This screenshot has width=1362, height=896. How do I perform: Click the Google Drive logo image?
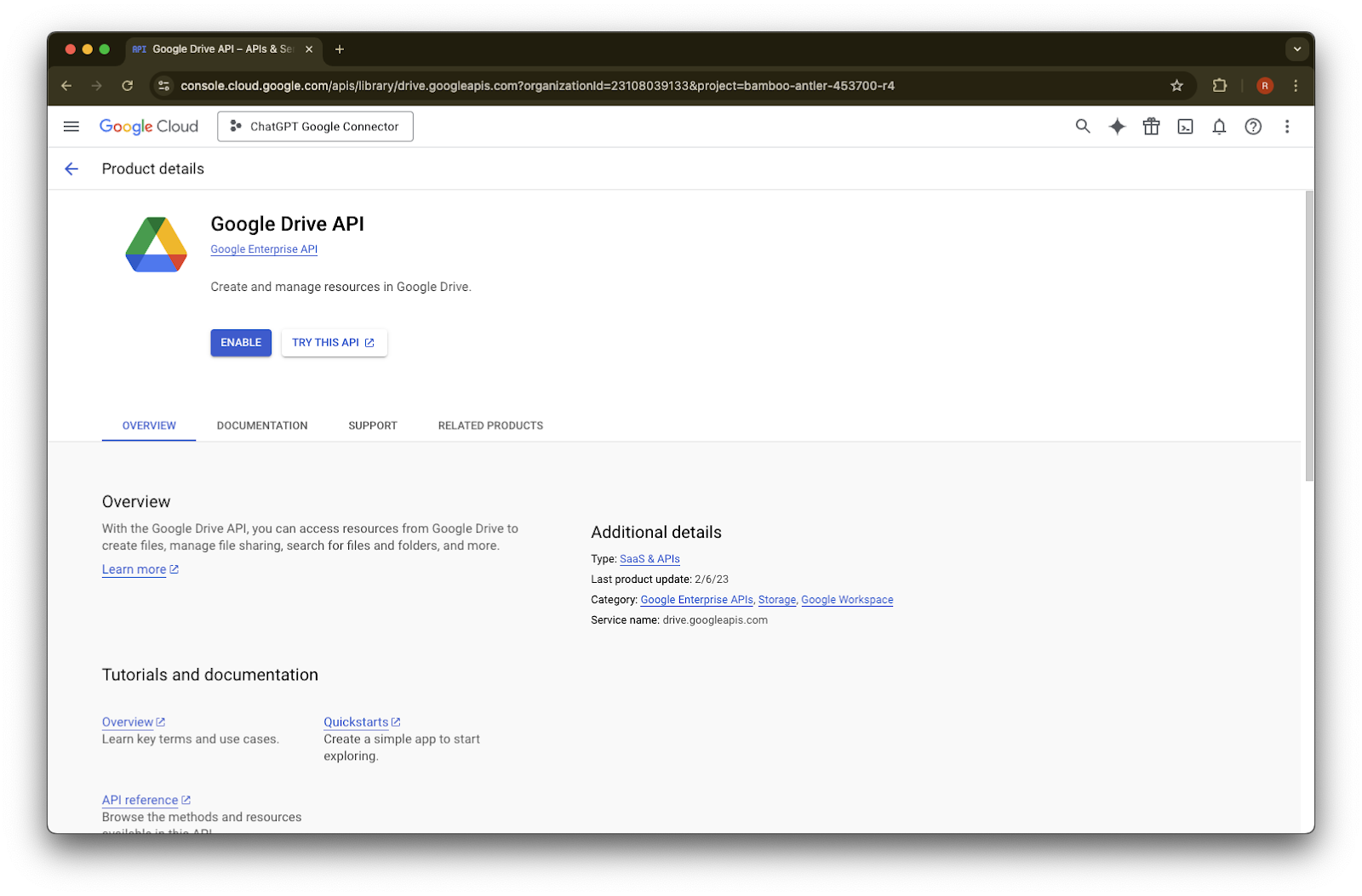pyautogui.click(x=156, y=244)
